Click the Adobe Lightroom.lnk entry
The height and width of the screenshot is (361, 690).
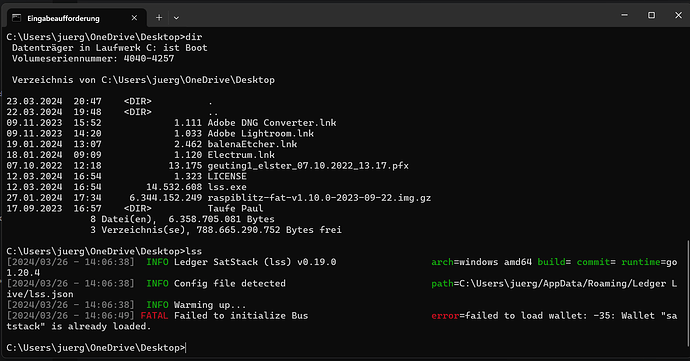(x=261, y=133)
